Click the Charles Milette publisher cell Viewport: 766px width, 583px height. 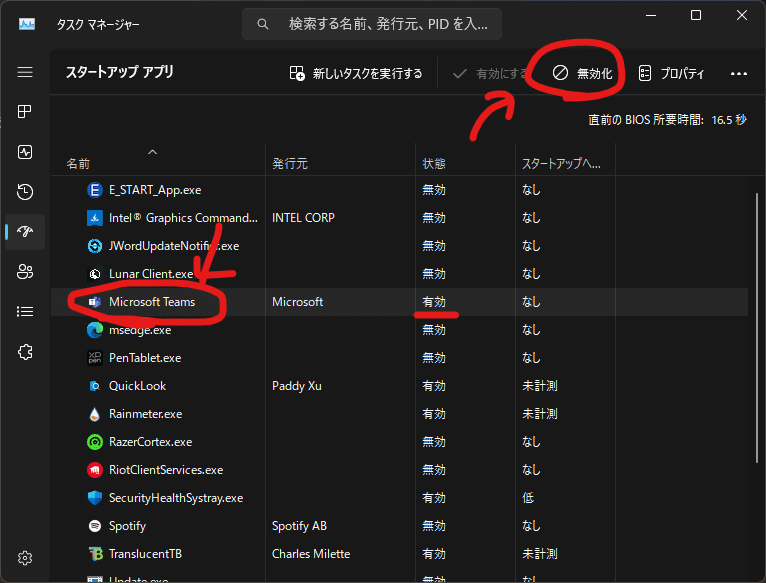[x=311, y=554]
